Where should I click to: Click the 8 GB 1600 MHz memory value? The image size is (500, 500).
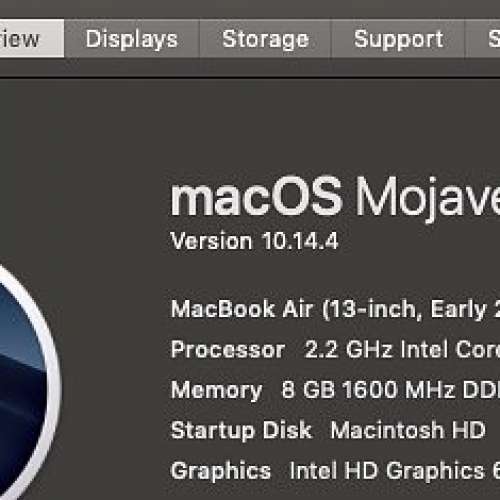pos(390,389)
